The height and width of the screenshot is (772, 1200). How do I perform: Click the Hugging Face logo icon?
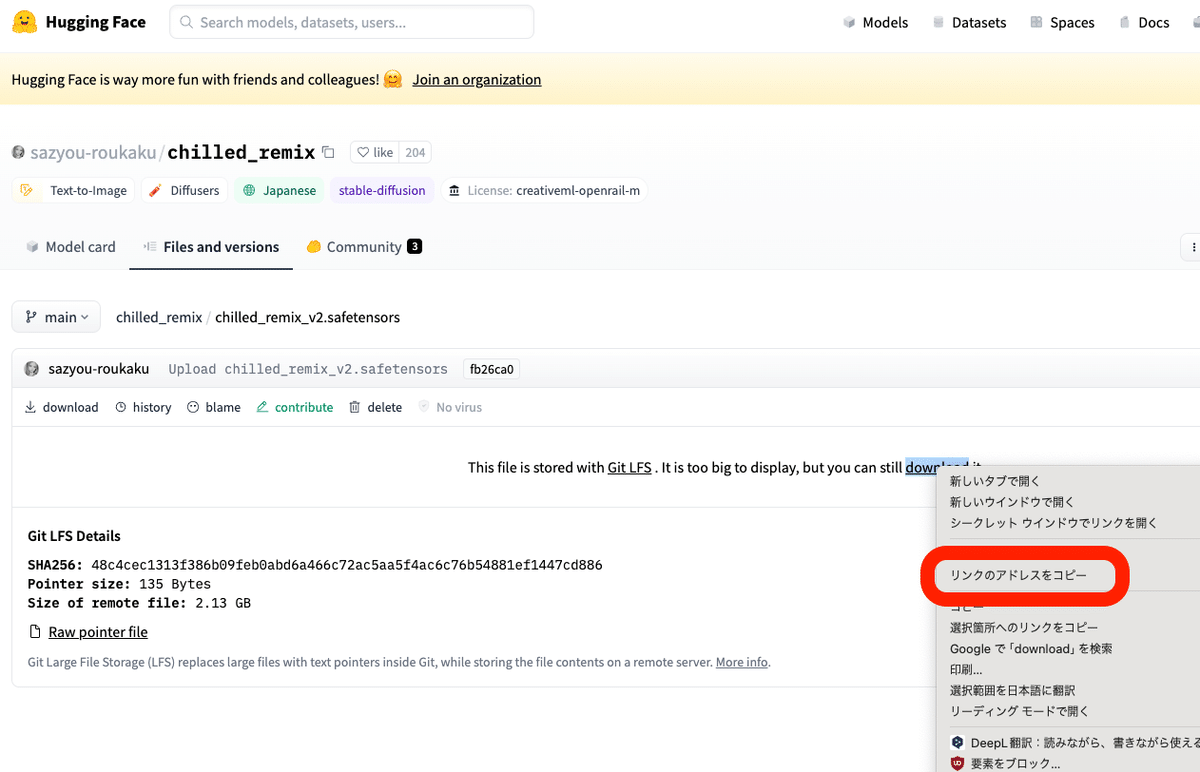25,22
